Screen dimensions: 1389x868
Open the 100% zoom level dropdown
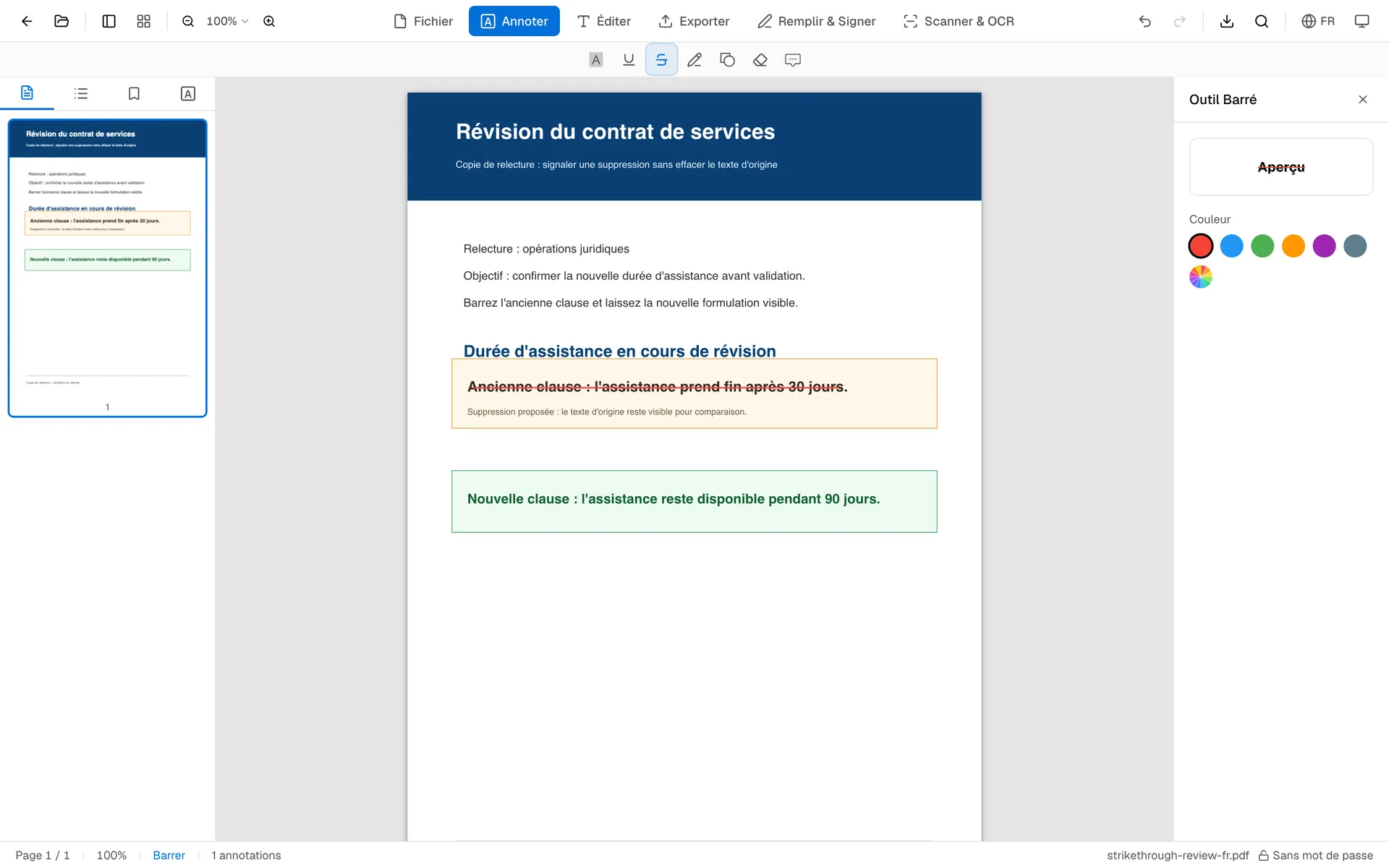227,21
